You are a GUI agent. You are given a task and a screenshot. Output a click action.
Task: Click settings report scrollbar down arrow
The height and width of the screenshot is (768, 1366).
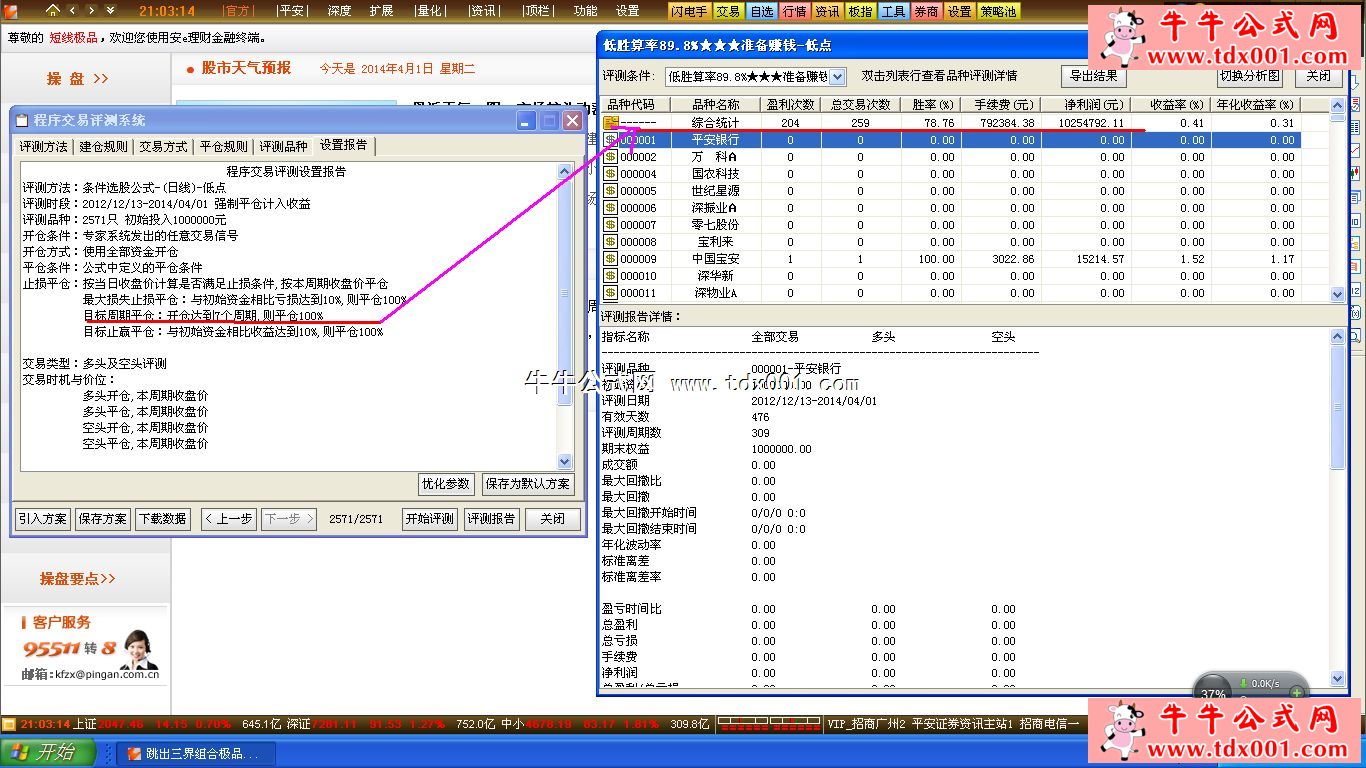[x=564, y=462]
